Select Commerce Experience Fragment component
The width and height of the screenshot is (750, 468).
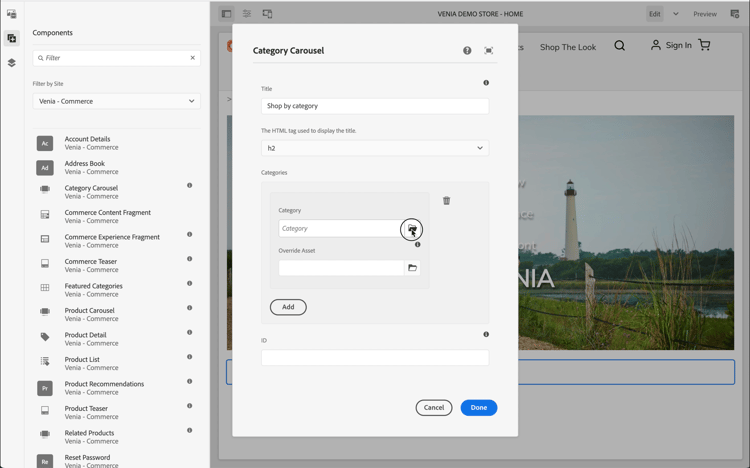tap(116, 241)
